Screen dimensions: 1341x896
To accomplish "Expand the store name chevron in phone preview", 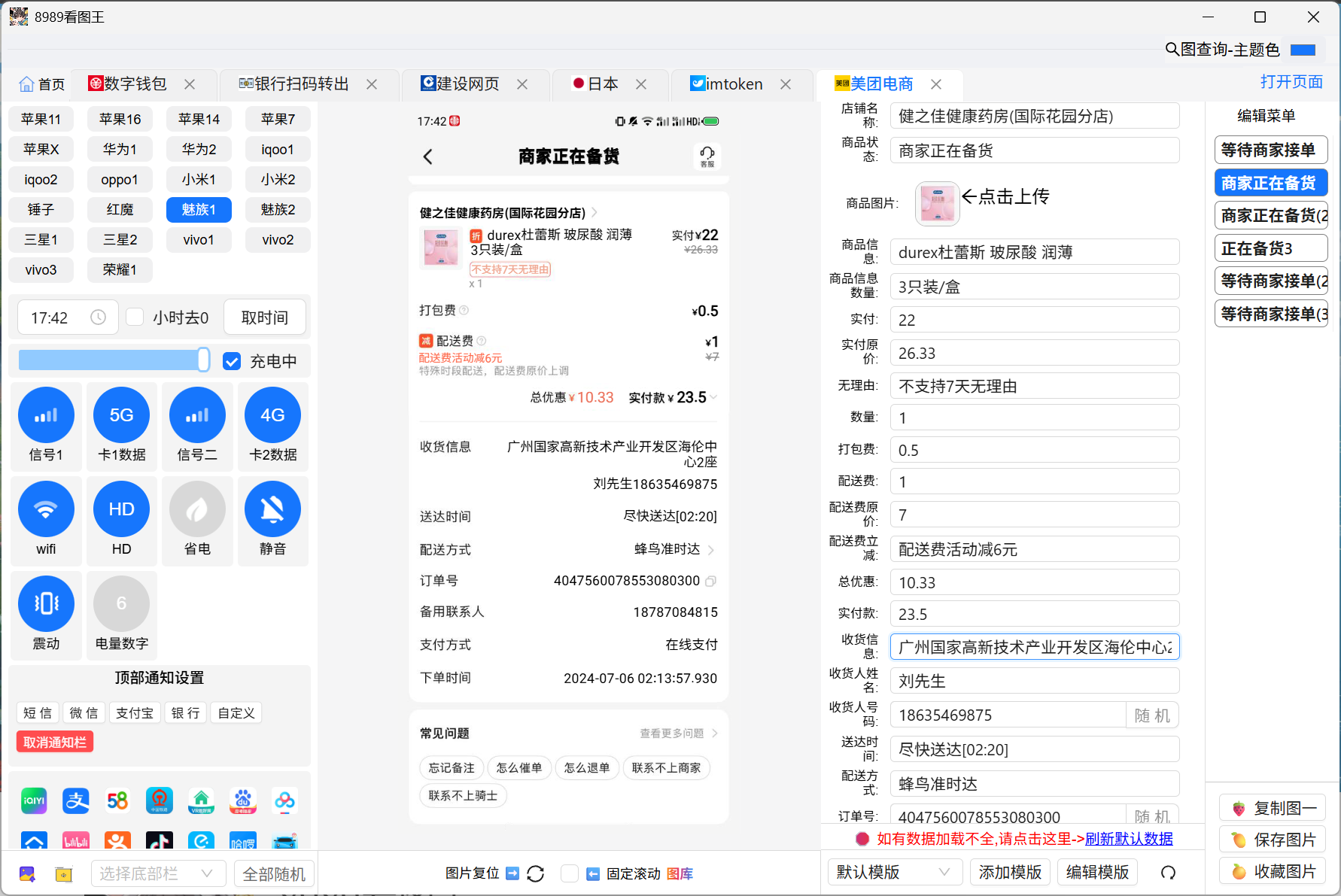I will [x=594, y=213].
